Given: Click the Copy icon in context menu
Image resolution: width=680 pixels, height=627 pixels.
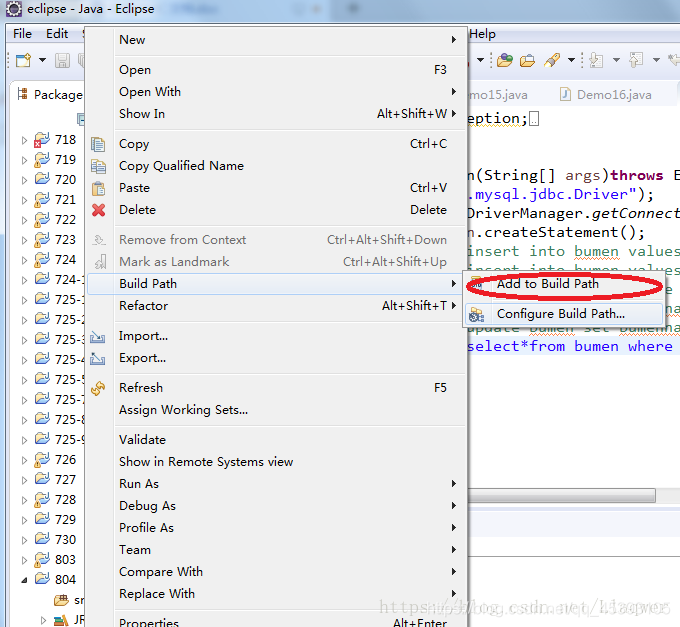Looking at the screenshot, I should (x=98, y=144).
